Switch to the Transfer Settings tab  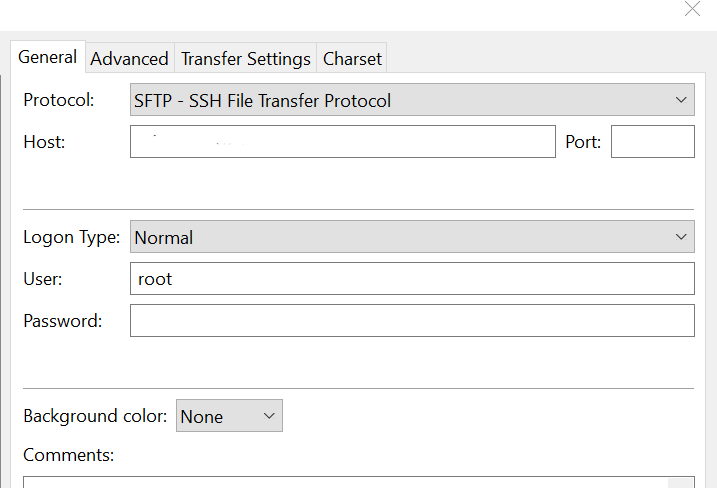coord(245,59)
